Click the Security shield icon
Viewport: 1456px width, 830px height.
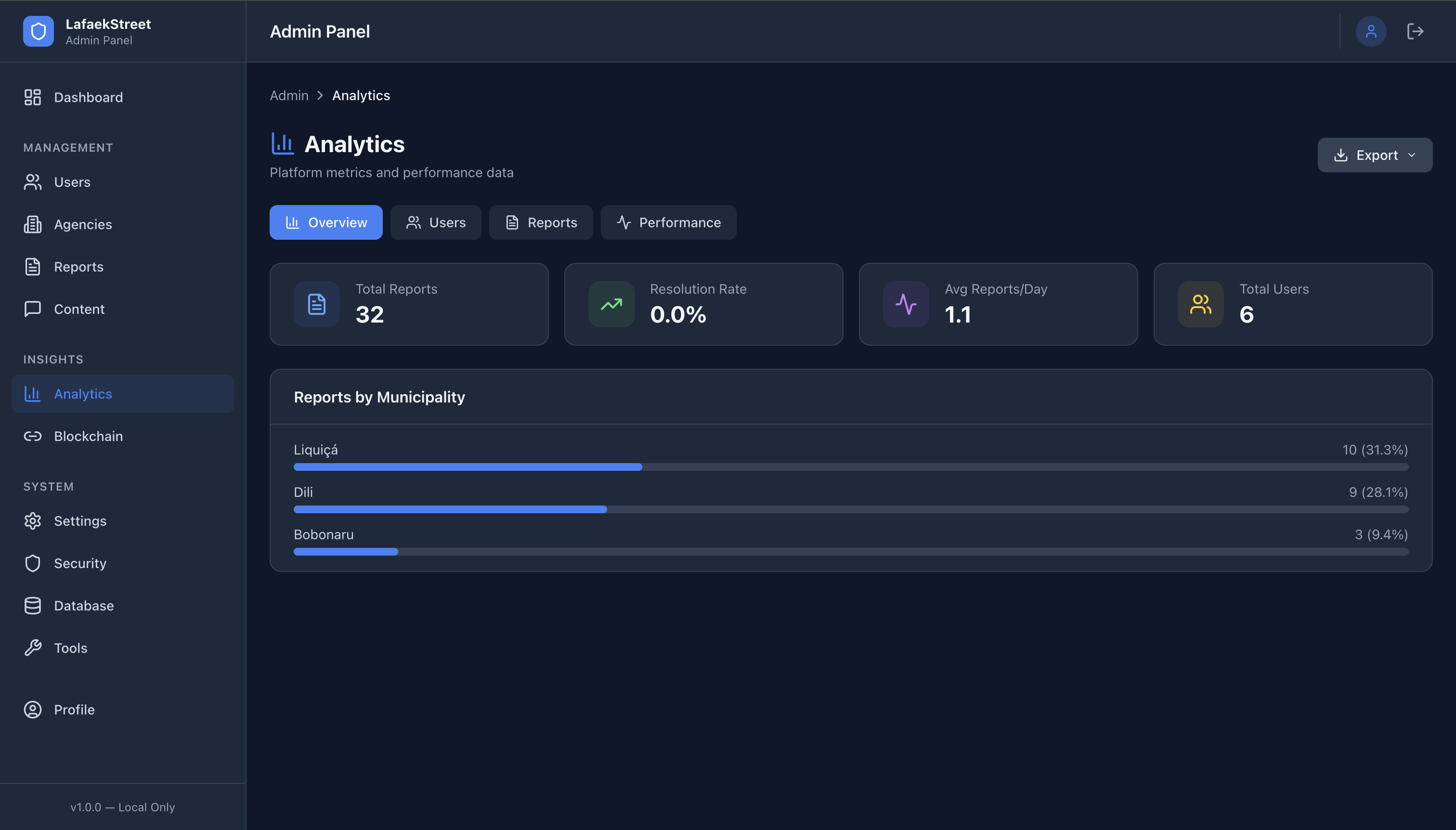32,563
